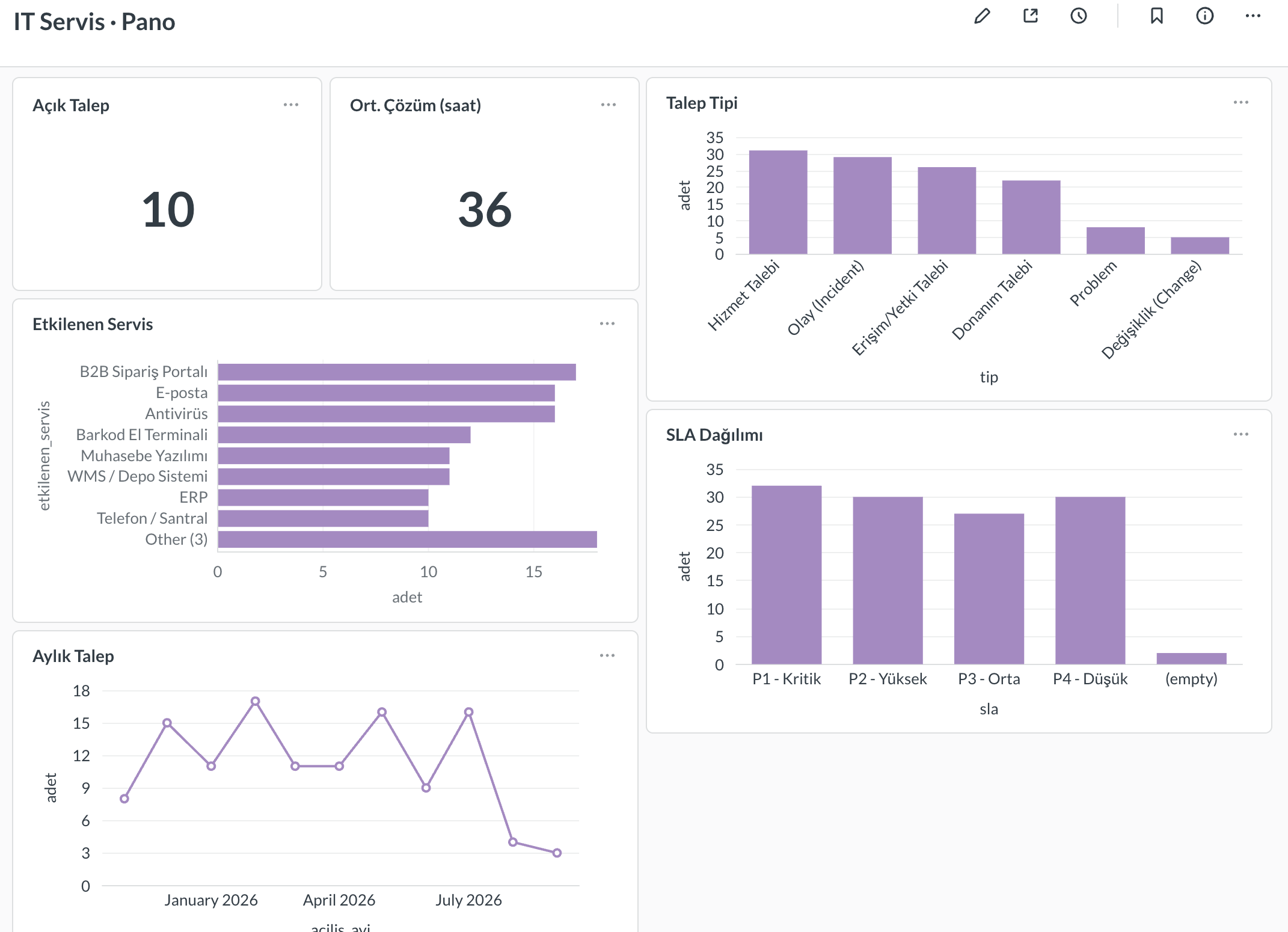Image resolution: width=1288 pixels, height=932 pixels.
Task: Click the P1 - Kritik bar
Action: (x=787, y=575)
